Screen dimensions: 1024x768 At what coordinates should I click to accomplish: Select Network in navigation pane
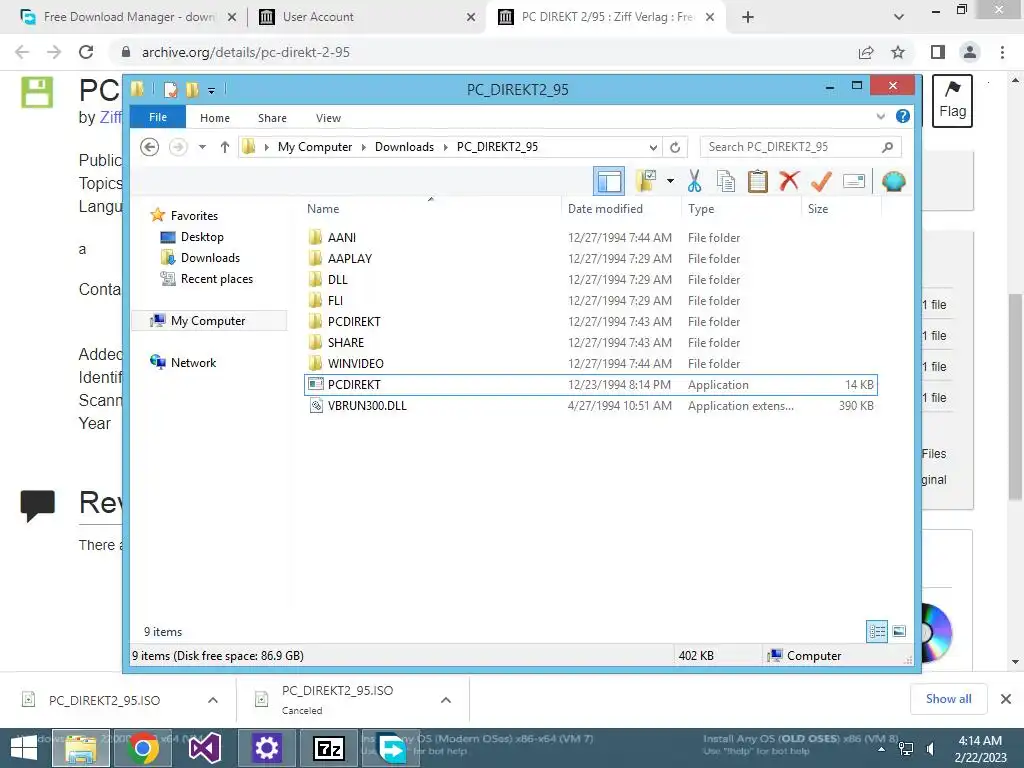point(193,362)
